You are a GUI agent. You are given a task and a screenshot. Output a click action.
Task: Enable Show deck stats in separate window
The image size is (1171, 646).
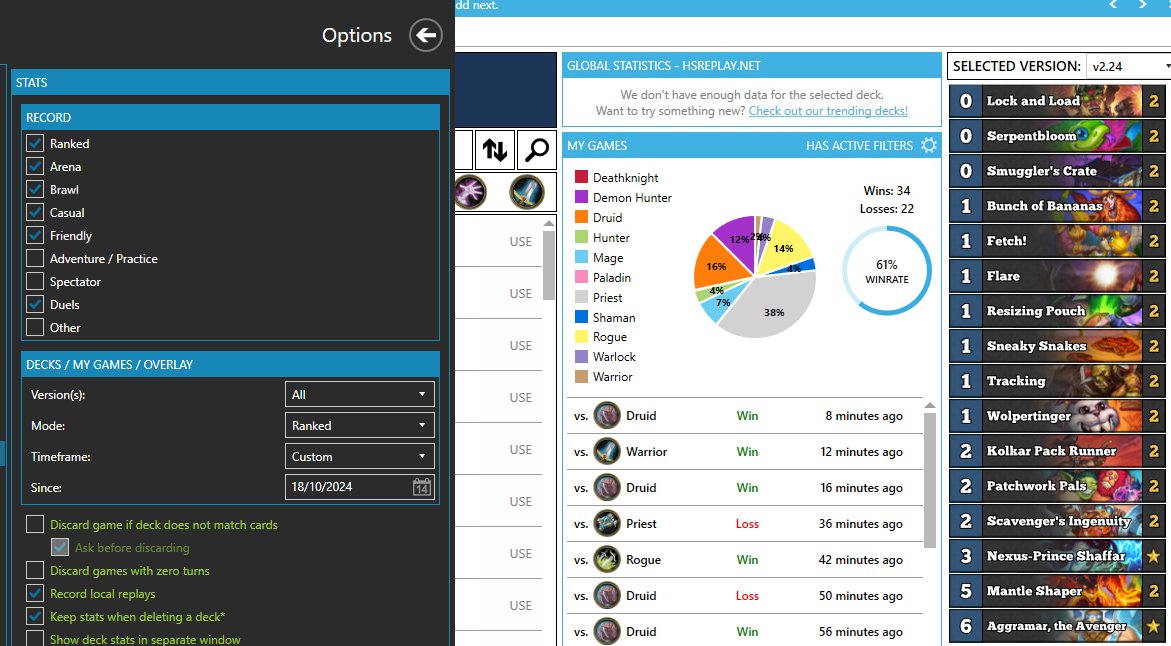tap(35, 639)
